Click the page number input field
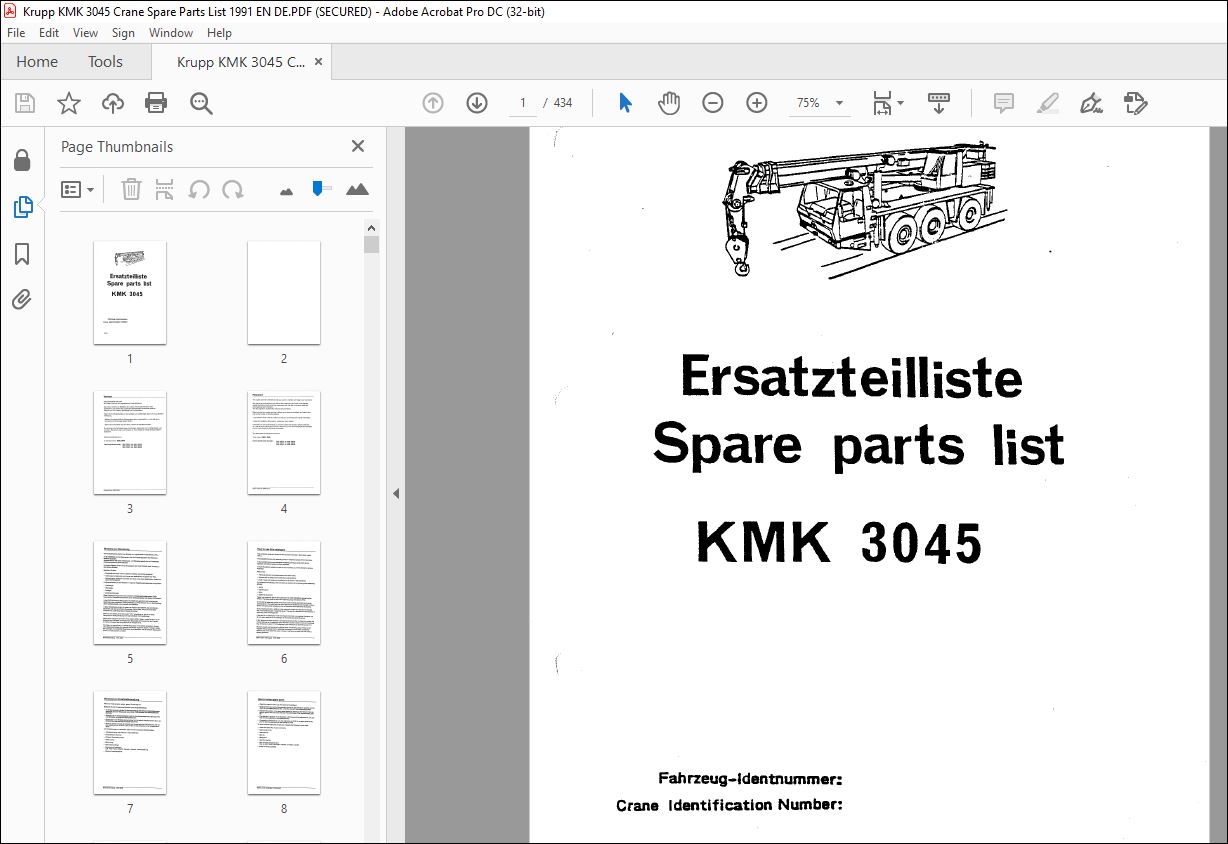This screenshot has height=844, width=1228. point(522,103)
